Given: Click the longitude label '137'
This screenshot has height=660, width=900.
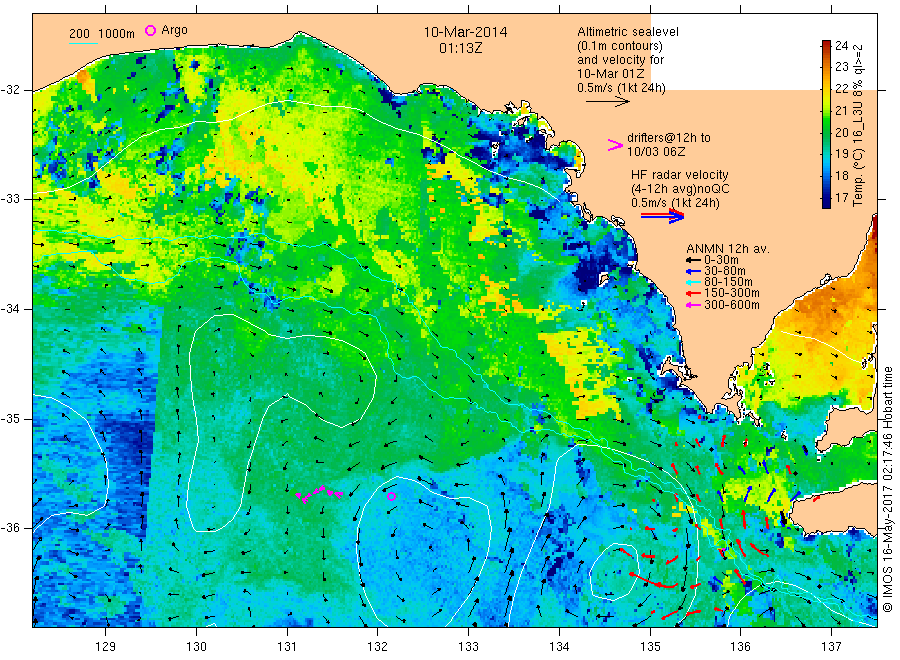Looking at the screenshot, I should click(832, 647).
